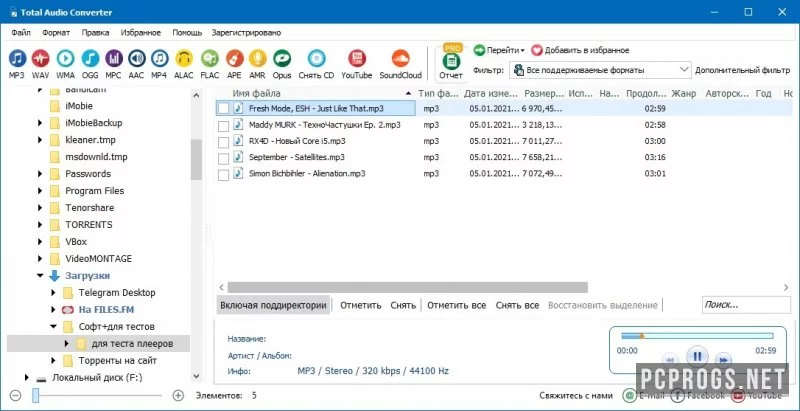Collapse the Загрузки folder

(40, 276)
